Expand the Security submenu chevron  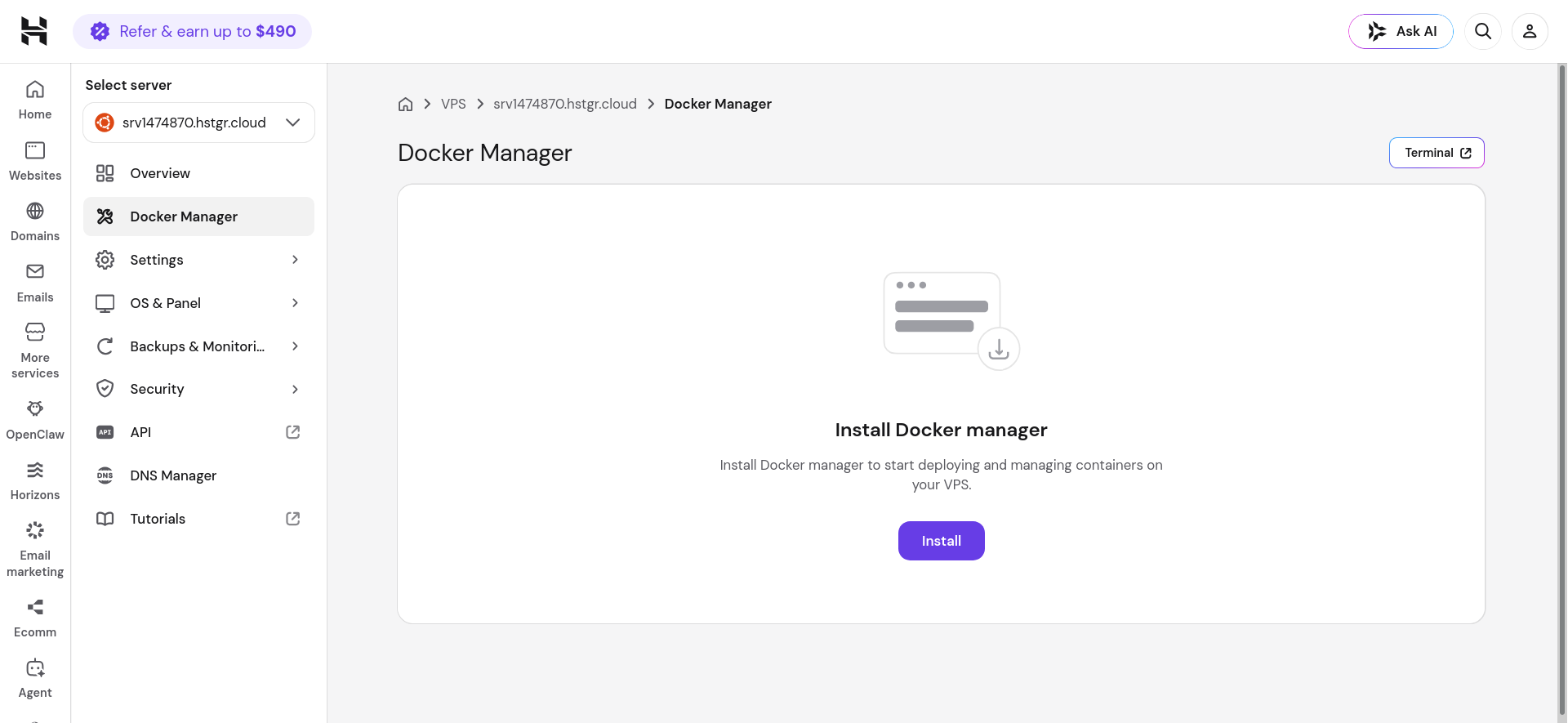point(295,389)
